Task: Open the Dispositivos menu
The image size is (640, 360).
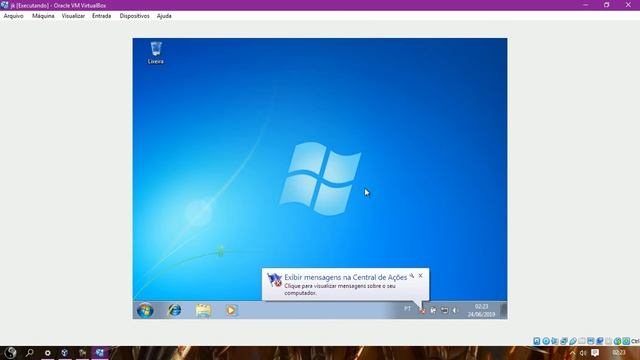Action: point(134,16)
